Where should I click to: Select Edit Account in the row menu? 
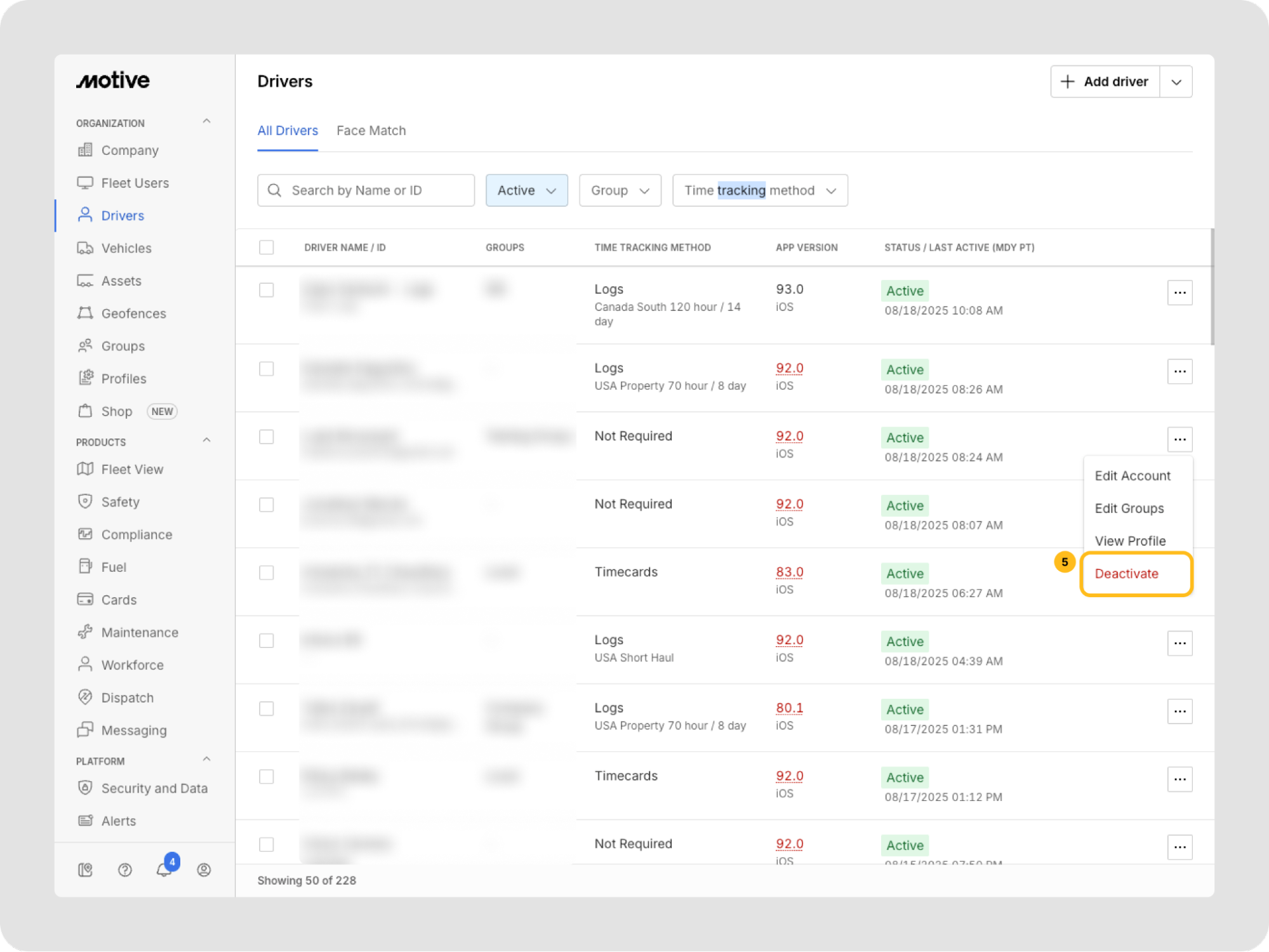[1132, 476]
